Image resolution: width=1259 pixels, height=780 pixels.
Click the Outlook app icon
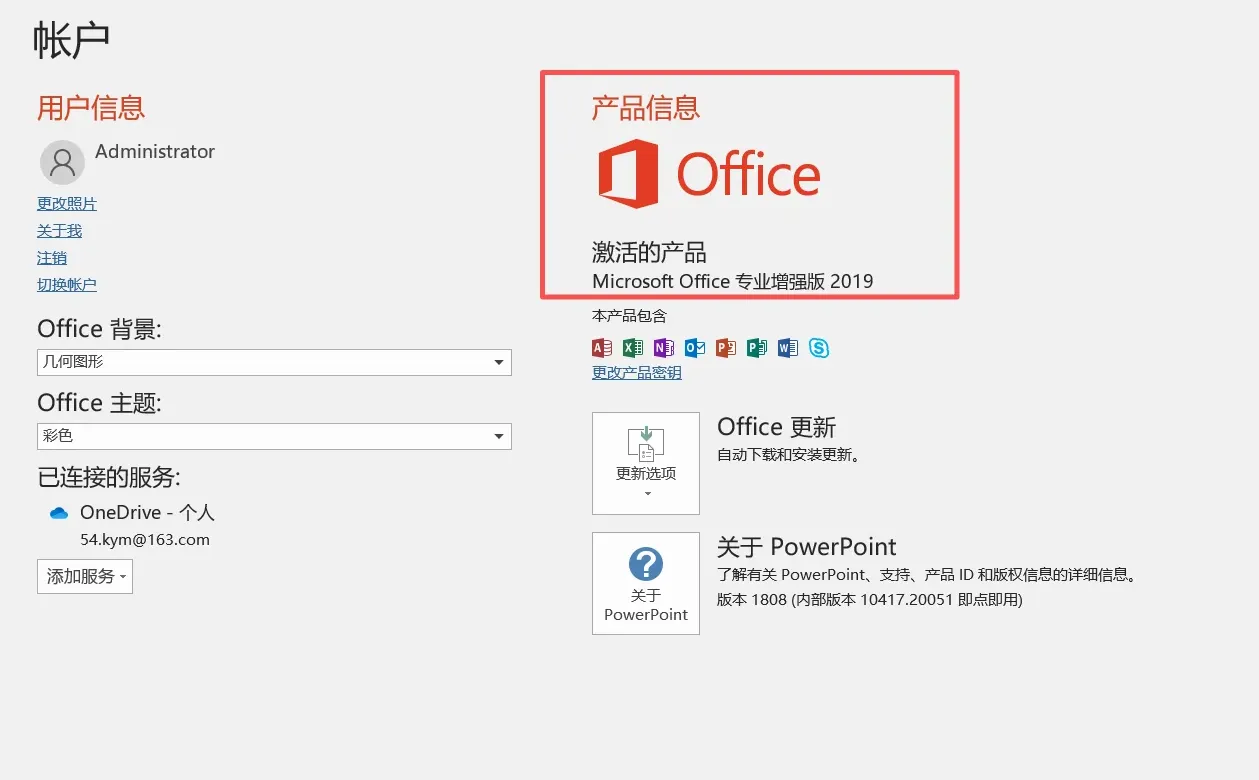pyautogui.click(x=694, y=348)
